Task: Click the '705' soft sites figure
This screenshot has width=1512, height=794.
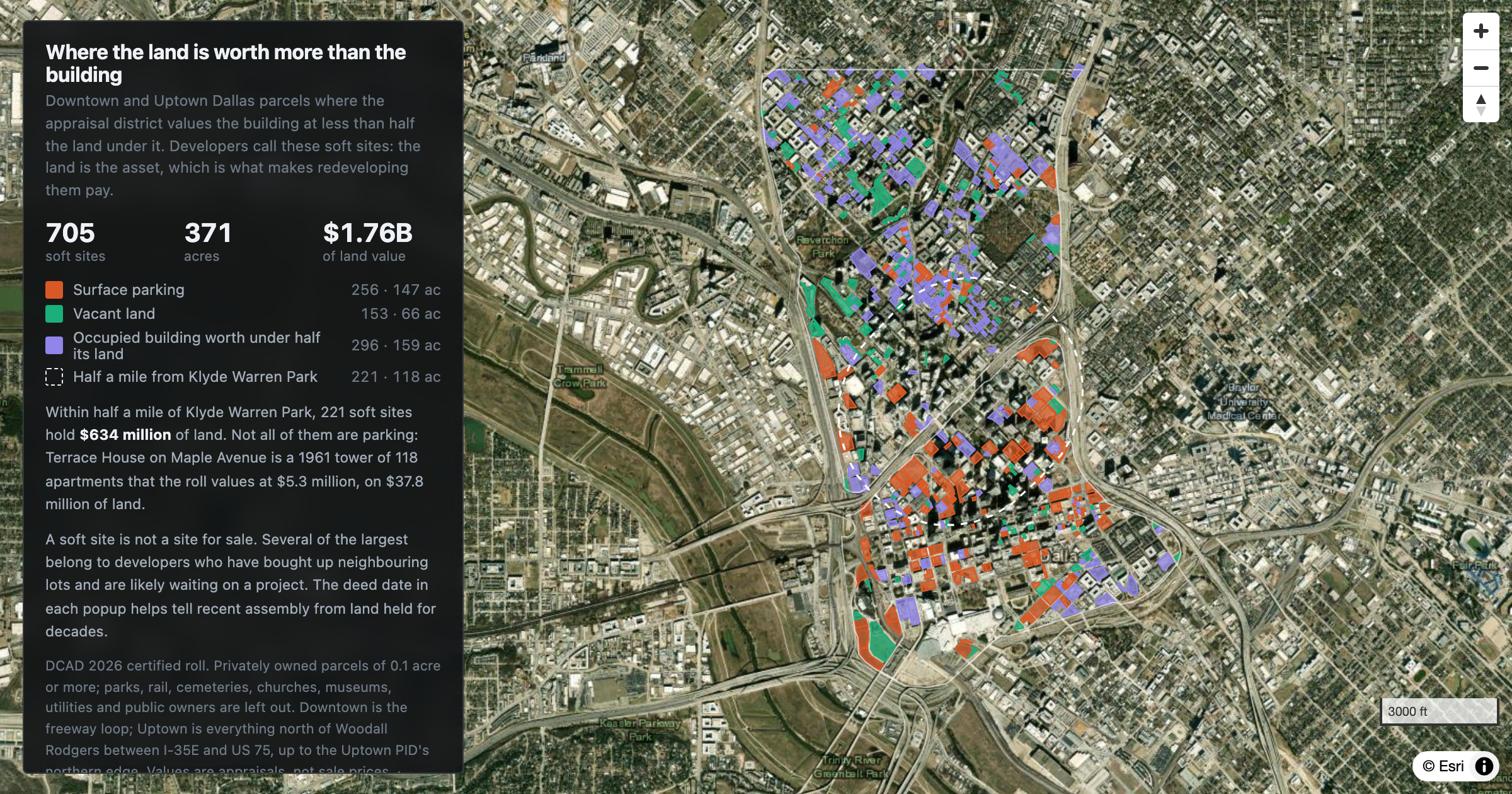Action: tap(70, 233)
